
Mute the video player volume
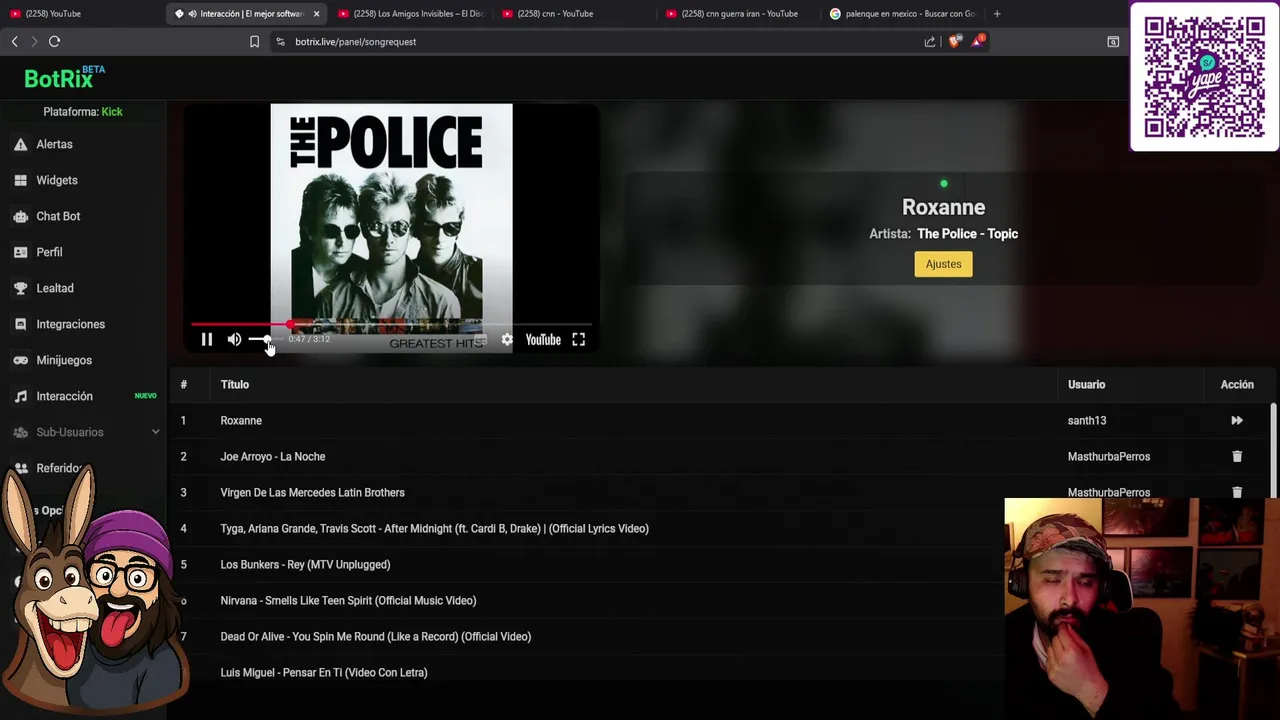234,340
